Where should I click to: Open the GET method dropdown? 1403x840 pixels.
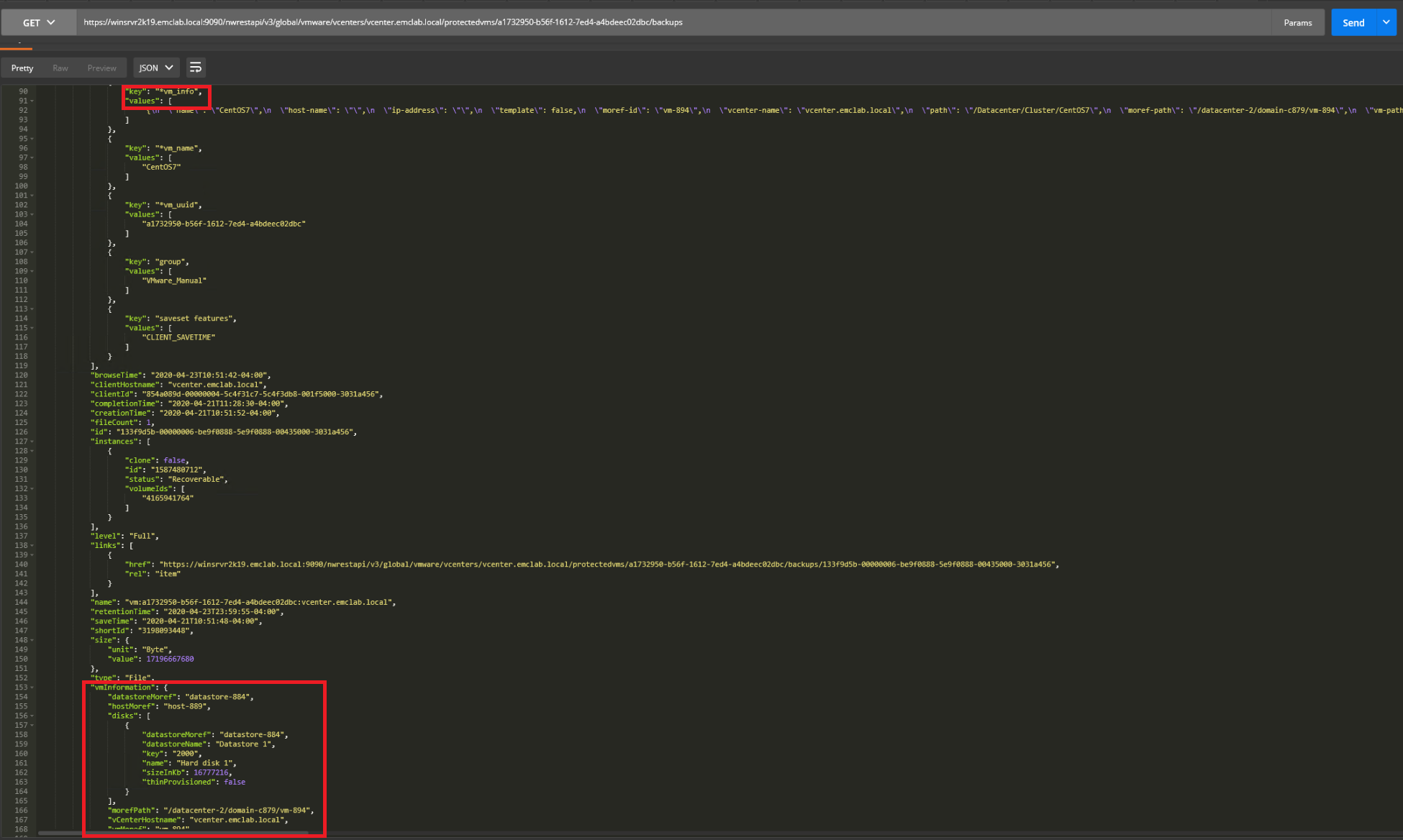tap(39, 22)
